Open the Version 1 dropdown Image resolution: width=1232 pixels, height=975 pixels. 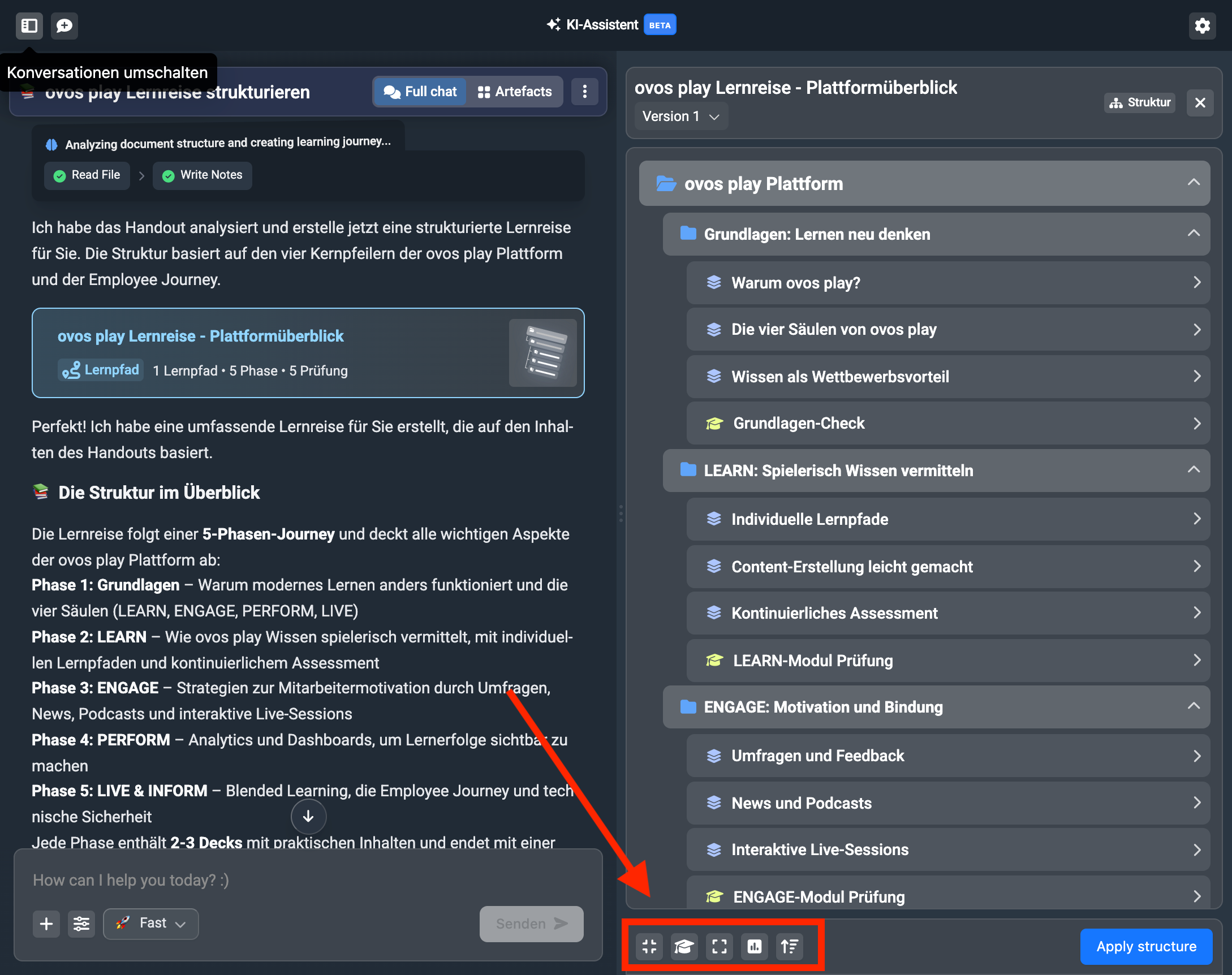(x=680, y=117)
